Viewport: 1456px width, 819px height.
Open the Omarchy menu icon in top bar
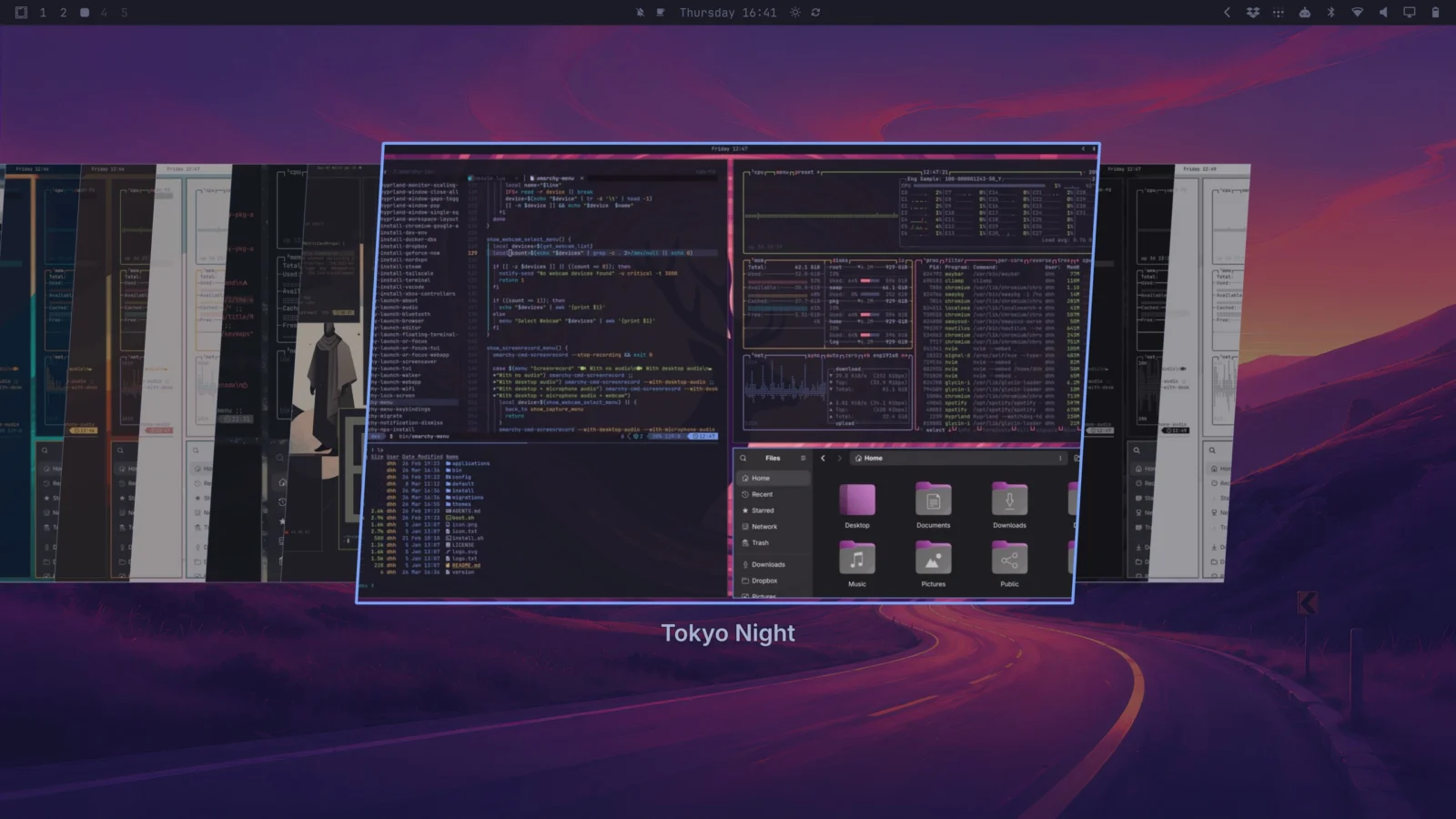[21, 13]
